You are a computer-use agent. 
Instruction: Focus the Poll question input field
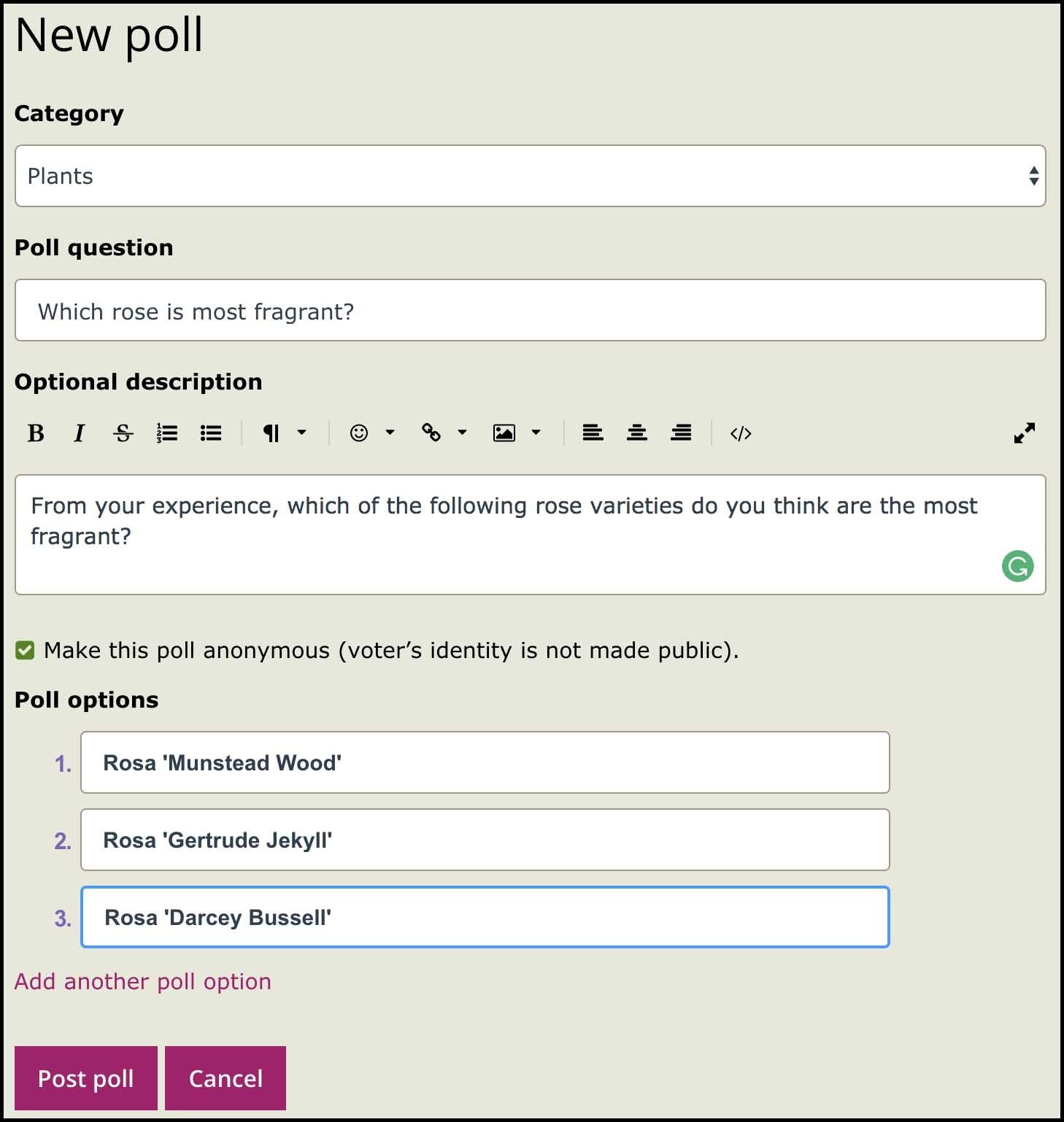coord(531,310)
